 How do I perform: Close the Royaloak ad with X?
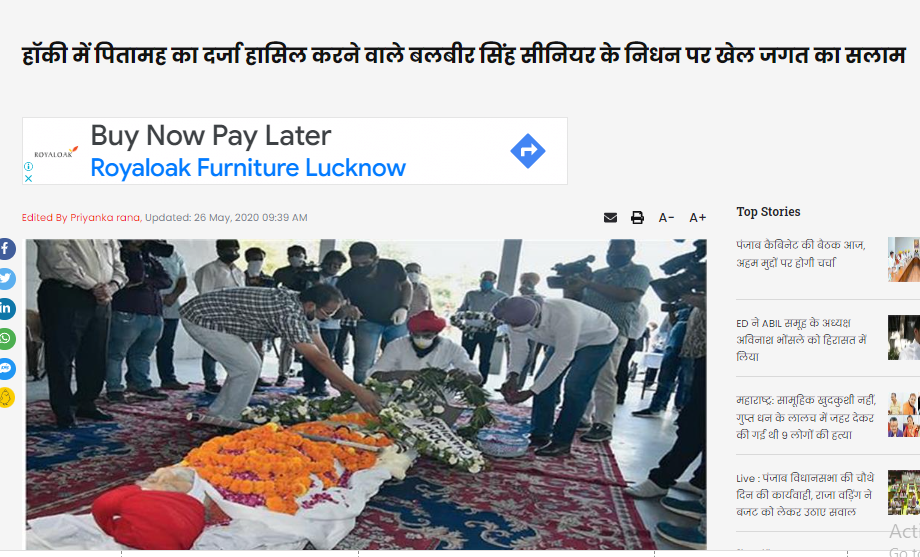28,178
